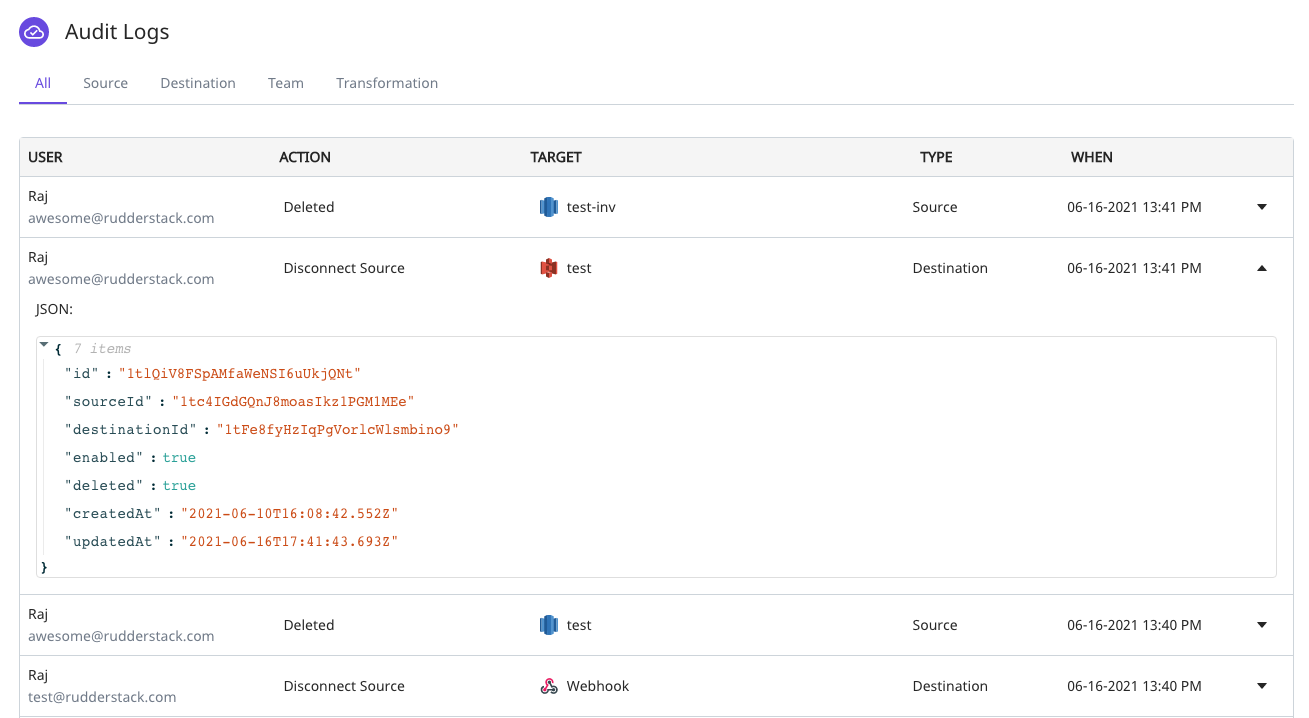Viewport: 1309px width, 718px height.
Task: Expand details for the Deleted test-inv entry
Action: pos(1261,206)
